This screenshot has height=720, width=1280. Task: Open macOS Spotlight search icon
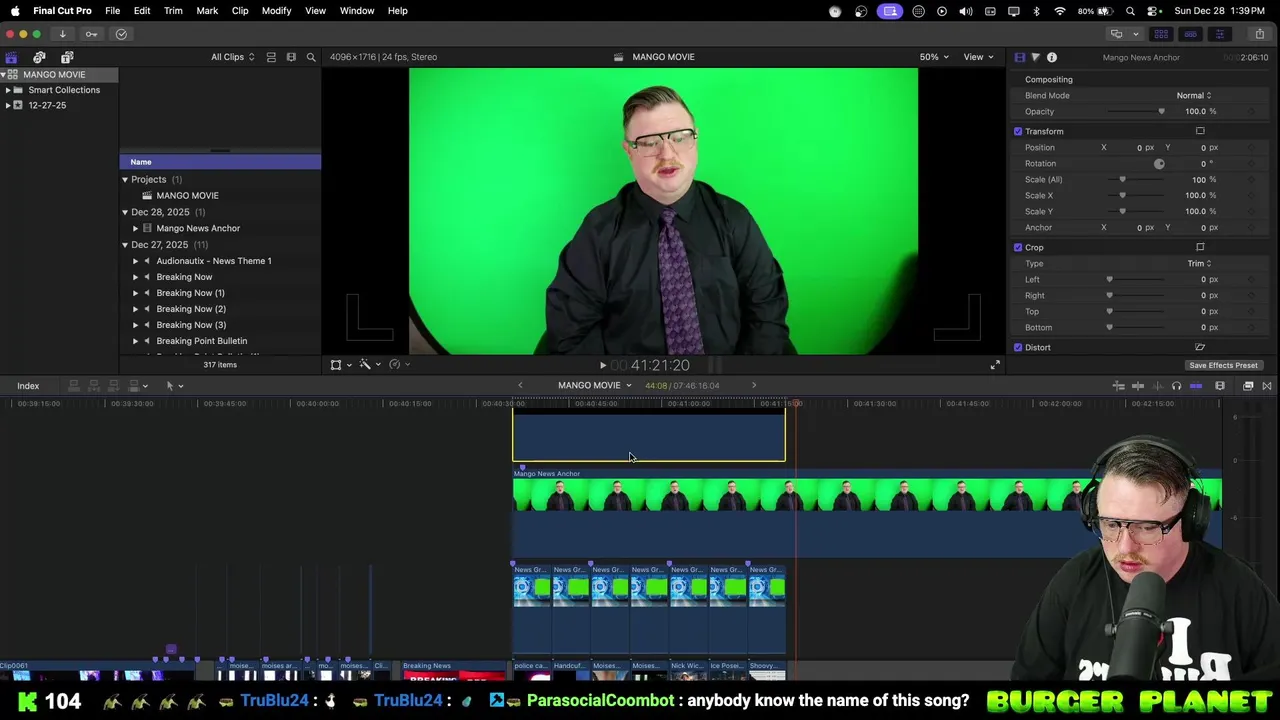[1130, 11]
